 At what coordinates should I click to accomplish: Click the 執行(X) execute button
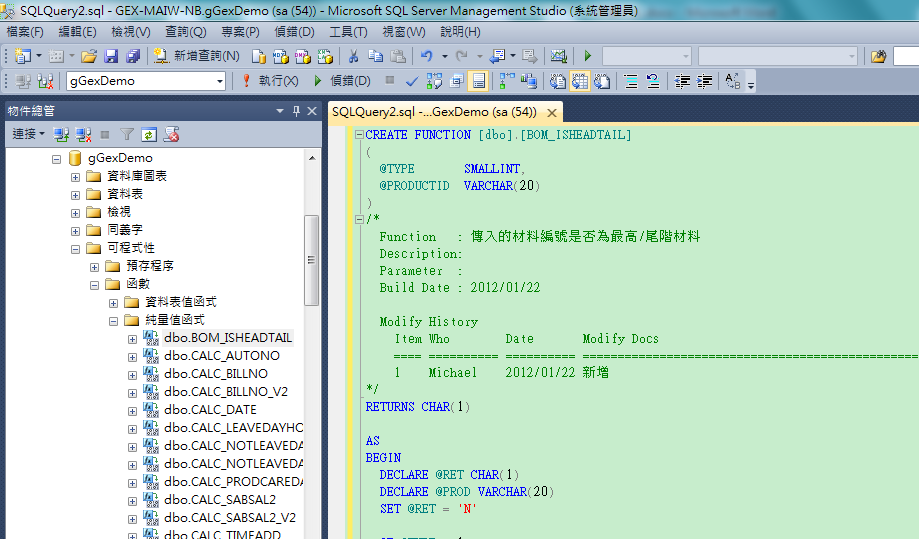[x=270, y=81]
